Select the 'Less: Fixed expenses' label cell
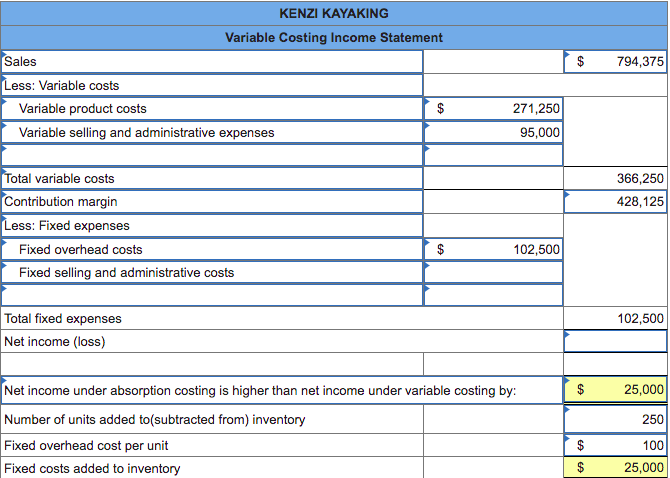The image size is (670, 478). tap(212, 226)
